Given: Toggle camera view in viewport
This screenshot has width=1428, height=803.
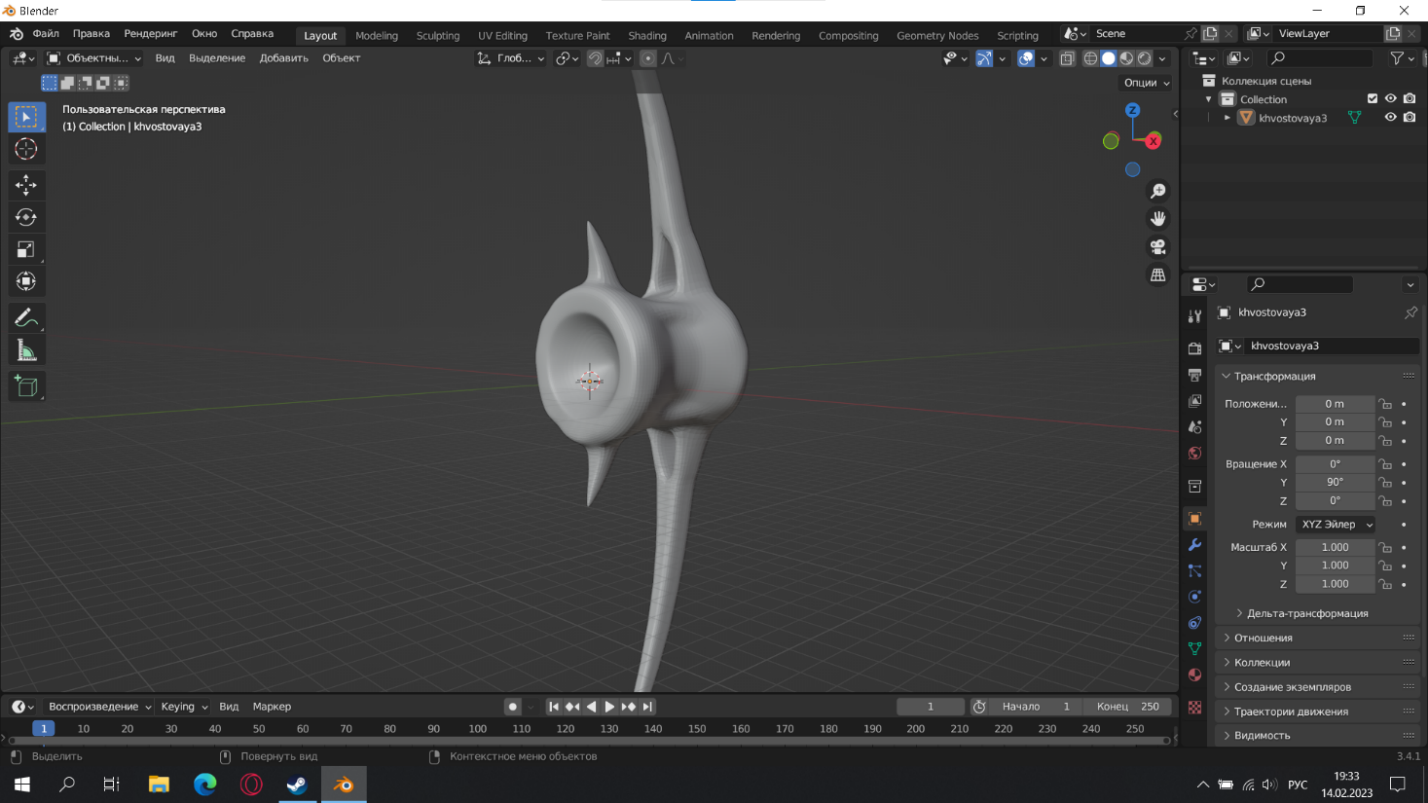Looking at the screenshot, I should click(x=1158, y=247).
